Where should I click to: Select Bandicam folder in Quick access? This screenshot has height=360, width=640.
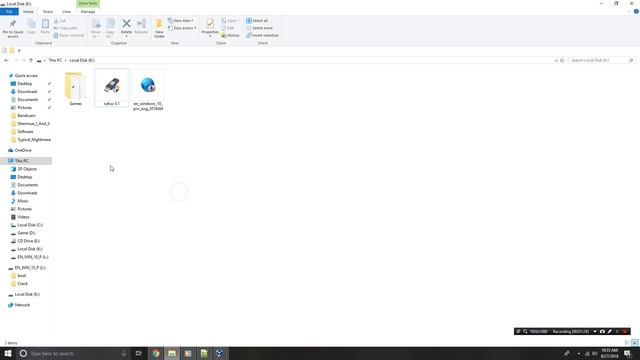[26, 116]
